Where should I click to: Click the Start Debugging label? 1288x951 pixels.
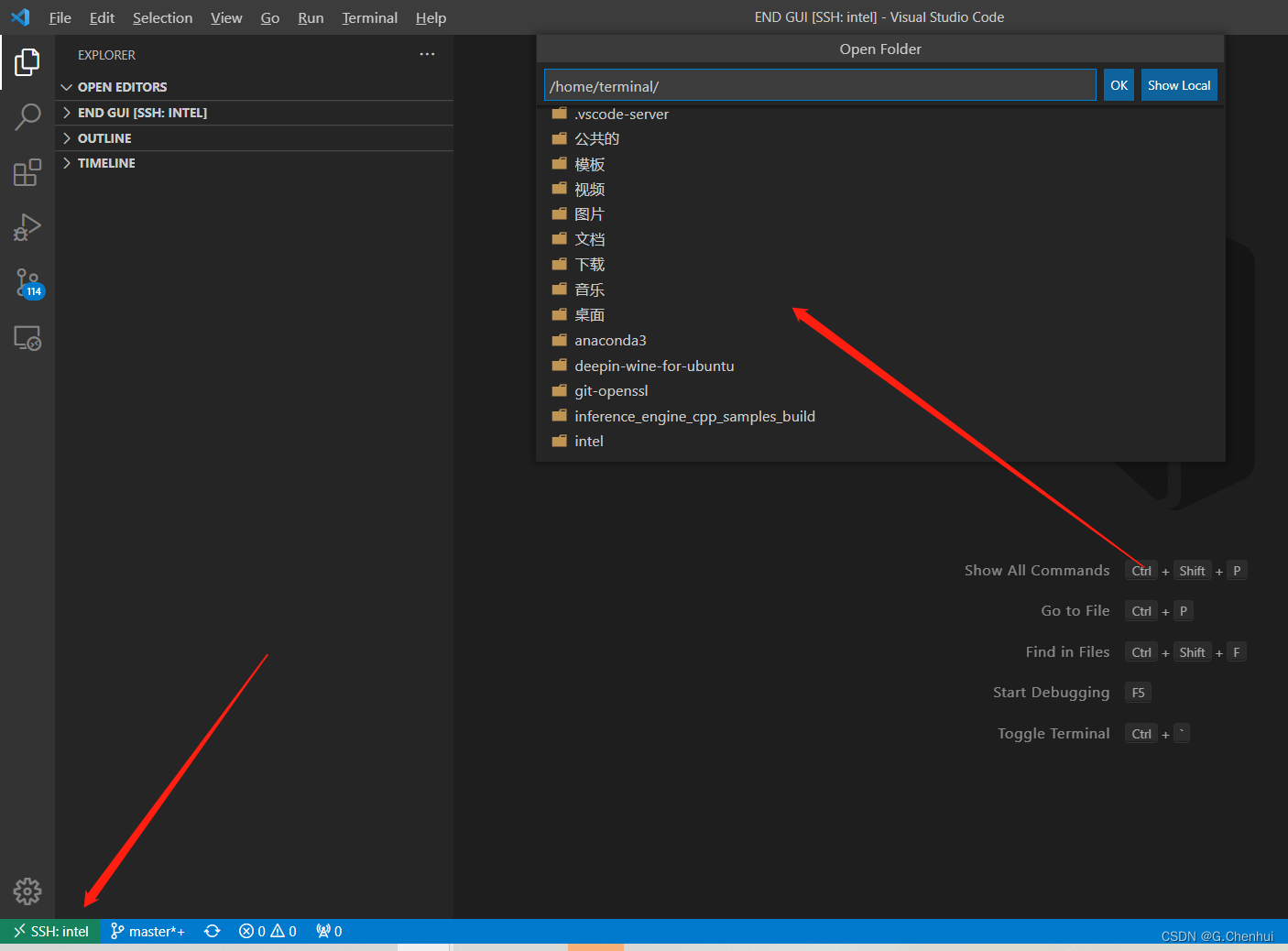tap(1051, 693)
